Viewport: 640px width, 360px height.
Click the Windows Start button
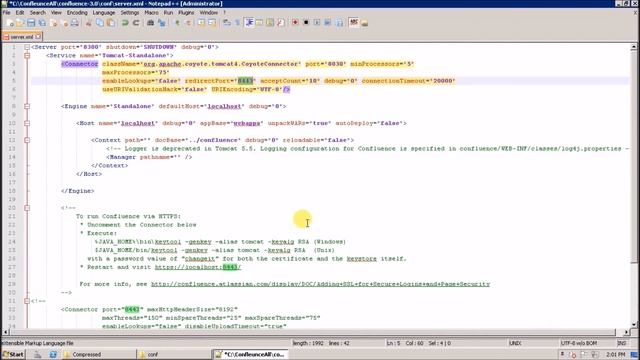tap(13, 354)
